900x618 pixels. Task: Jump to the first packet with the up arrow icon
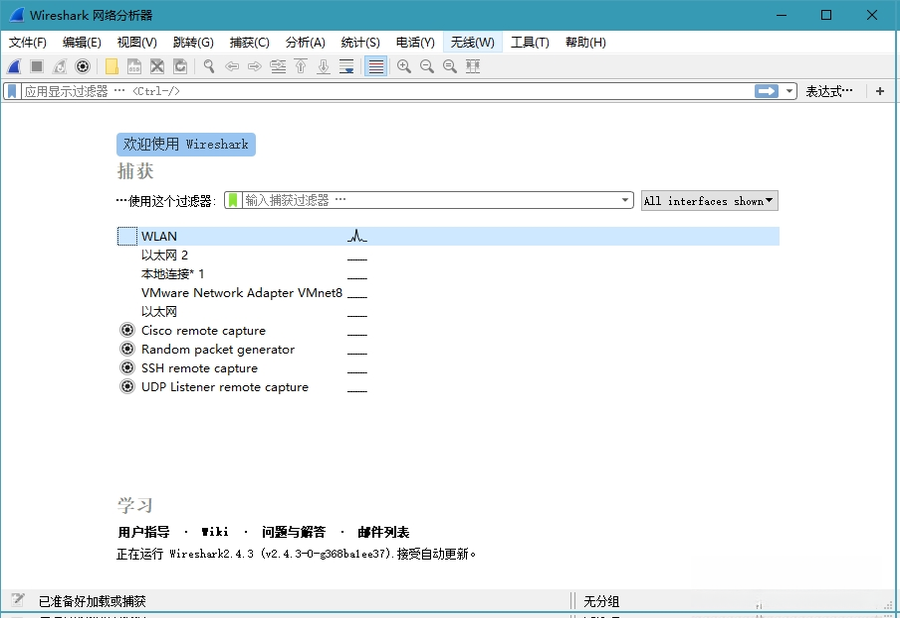[301, 67]
